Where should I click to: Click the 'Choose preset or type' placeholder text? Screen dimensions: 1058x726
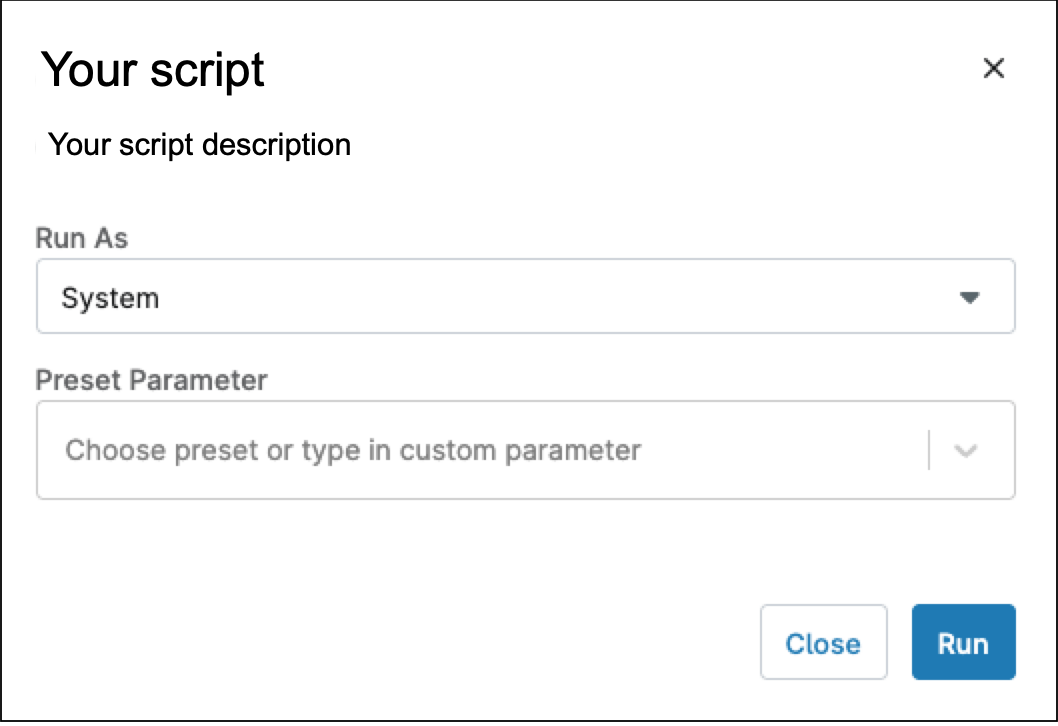tap(352, 450)
